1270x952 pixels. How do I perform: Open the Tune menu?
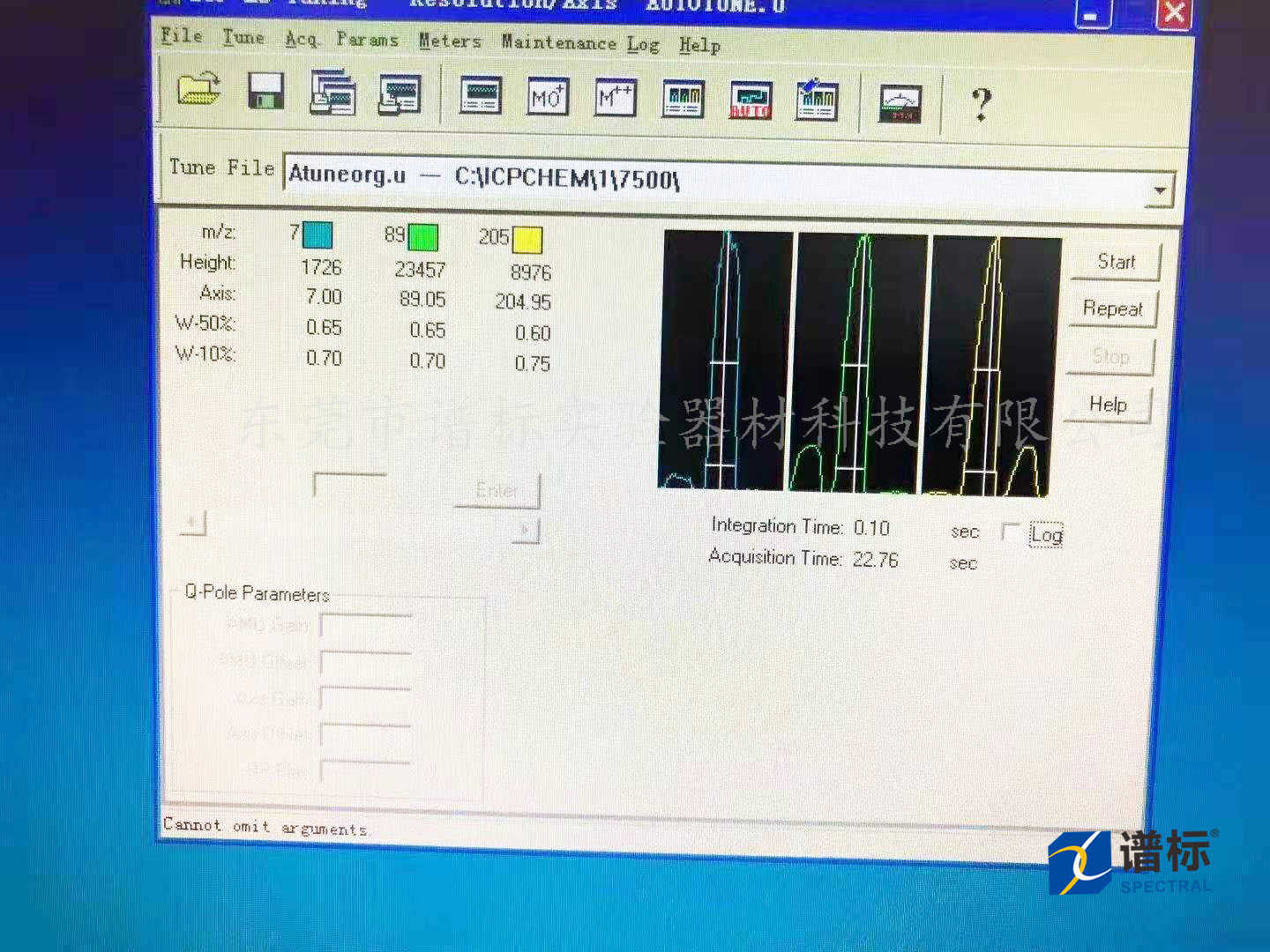pos(243,38)
